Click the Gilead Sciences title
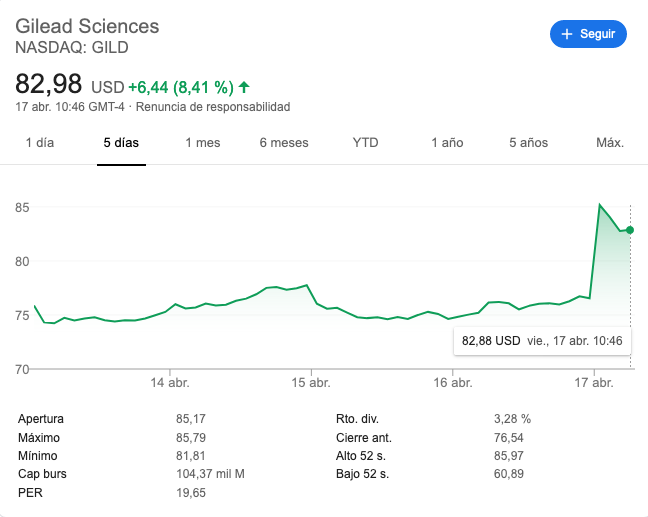The image size is (648, 517). 87,26
